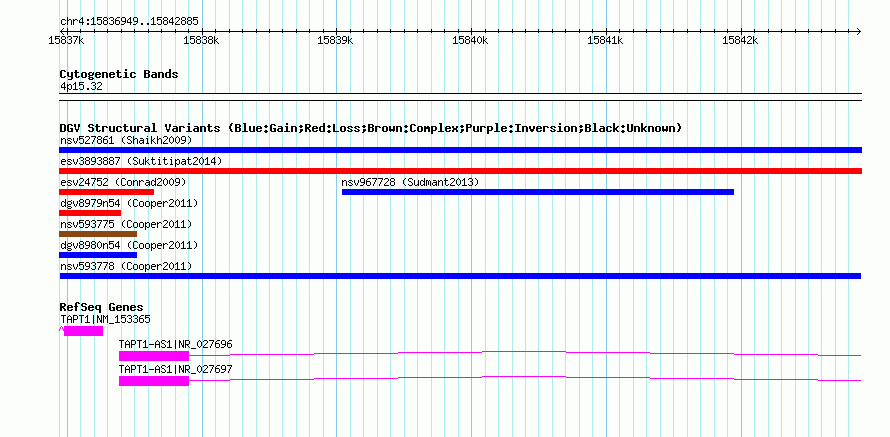
Task: Click the 15840k ruler label
Action: click(470, 40)
